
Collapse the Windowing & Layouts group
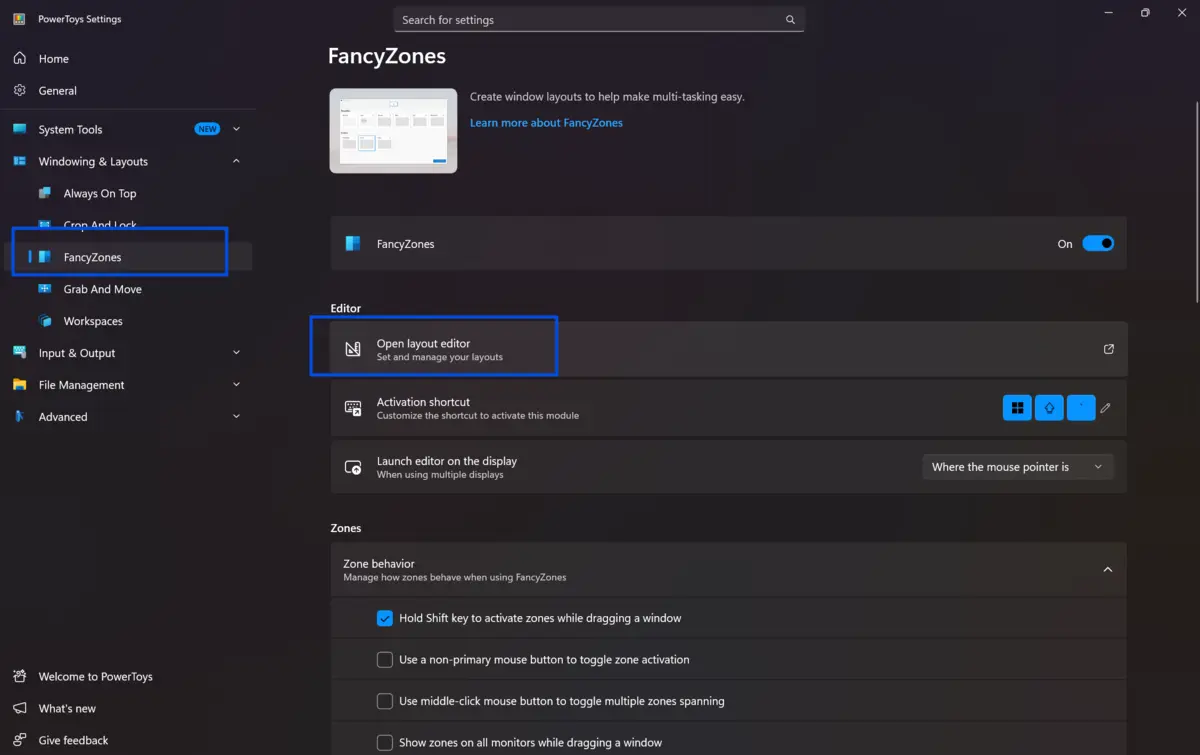coord(236,161)
